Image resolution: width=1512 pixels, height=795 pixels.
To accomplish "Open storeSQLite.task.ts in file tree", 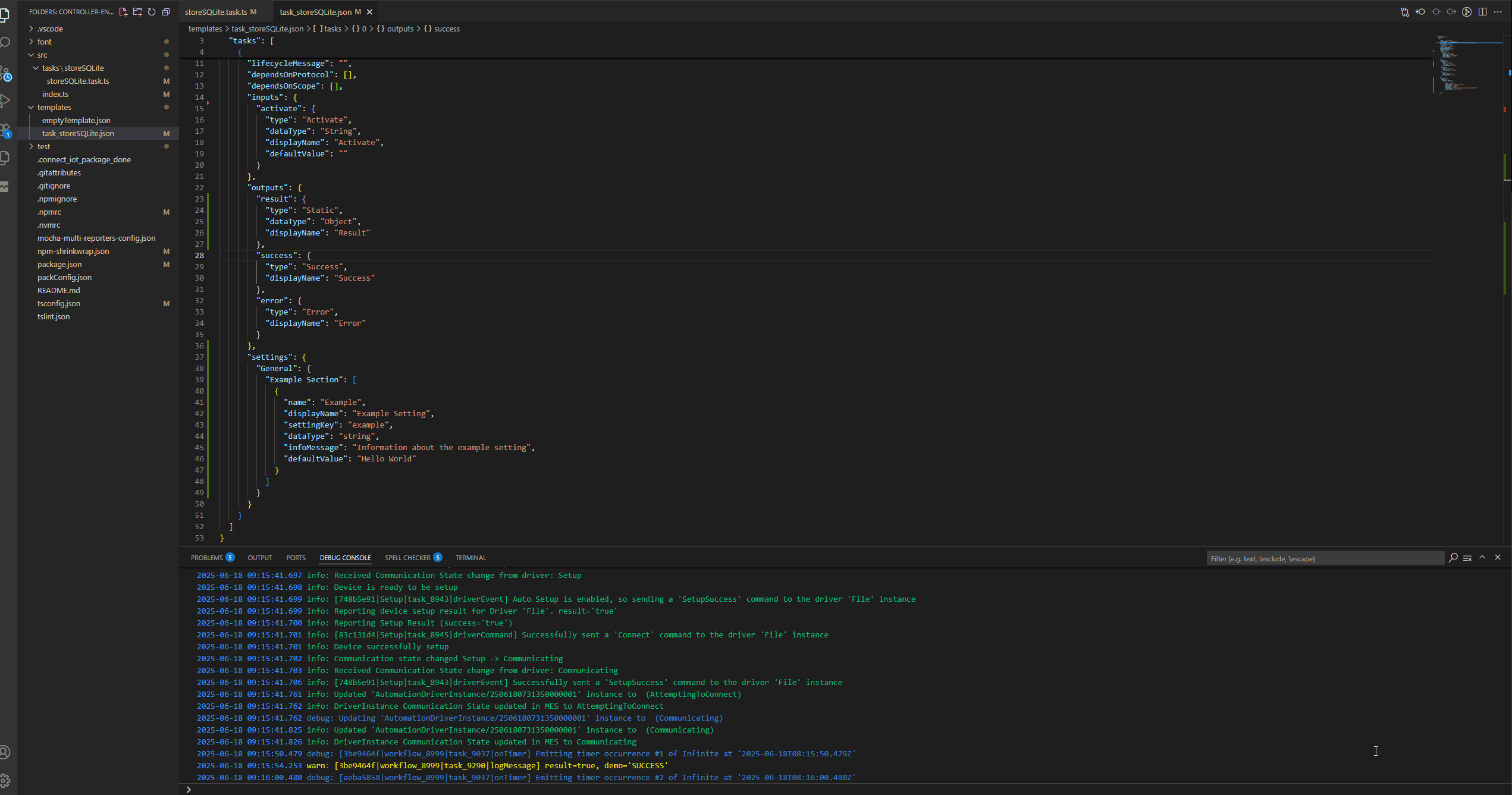I will [78, 81].
